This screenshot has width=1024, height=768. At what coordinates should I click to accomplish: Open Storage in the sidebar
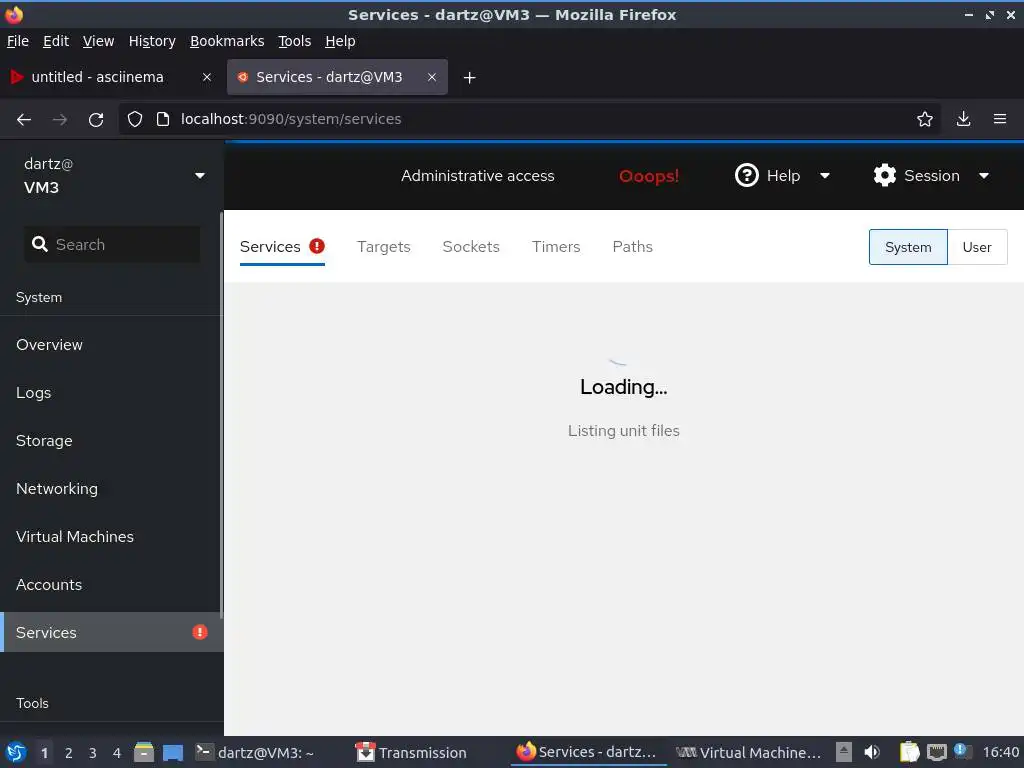coord(112,441)
